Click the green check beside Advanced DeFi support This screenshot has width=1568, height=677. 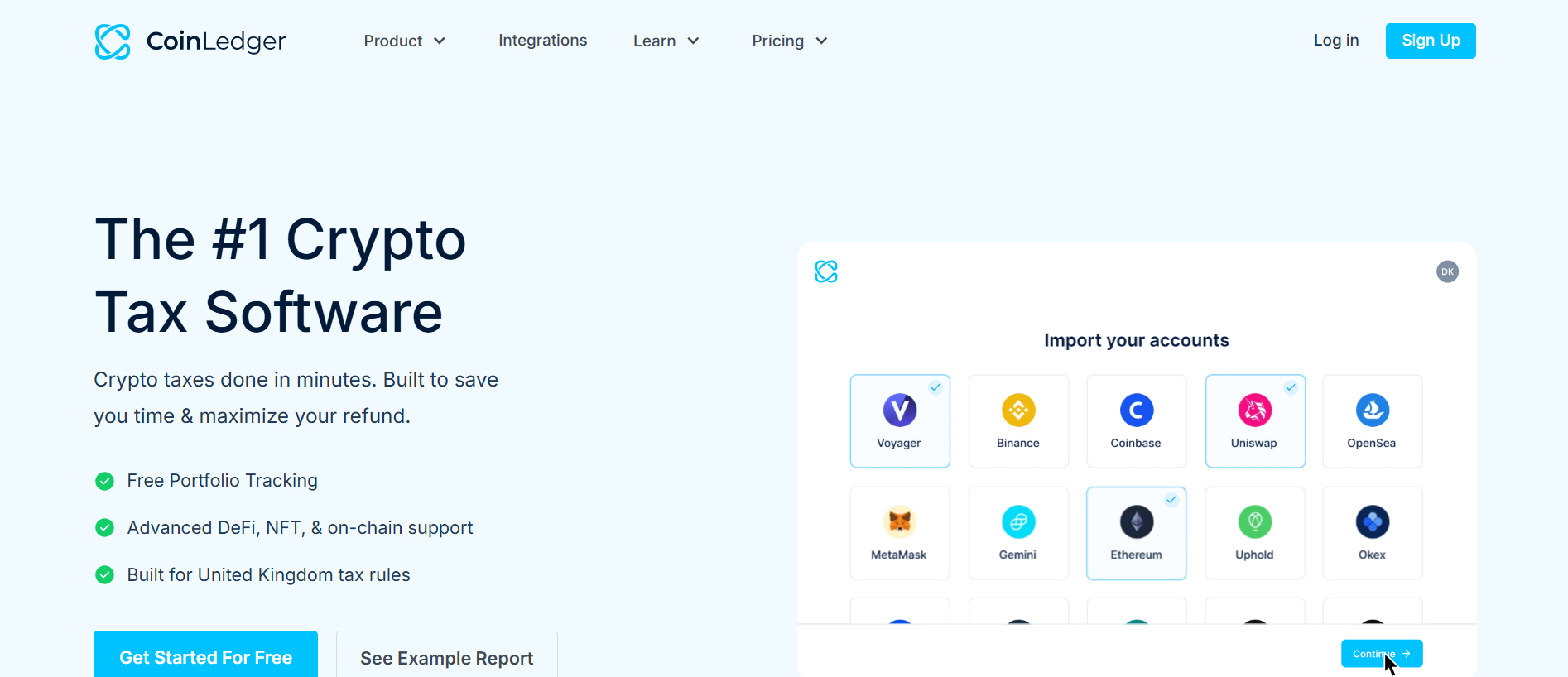104,528
